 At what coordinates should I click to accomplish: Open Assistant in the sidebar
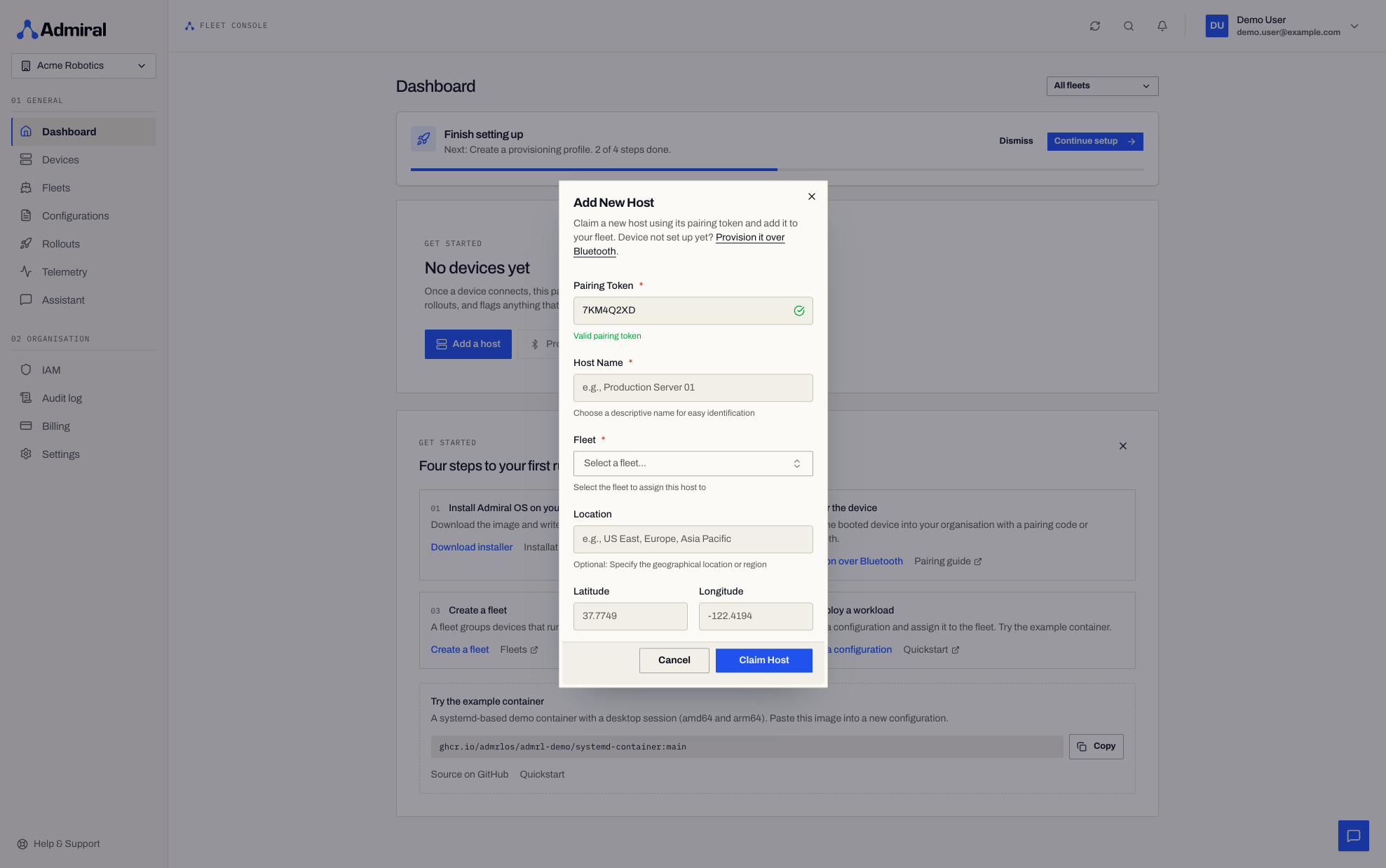83,300
